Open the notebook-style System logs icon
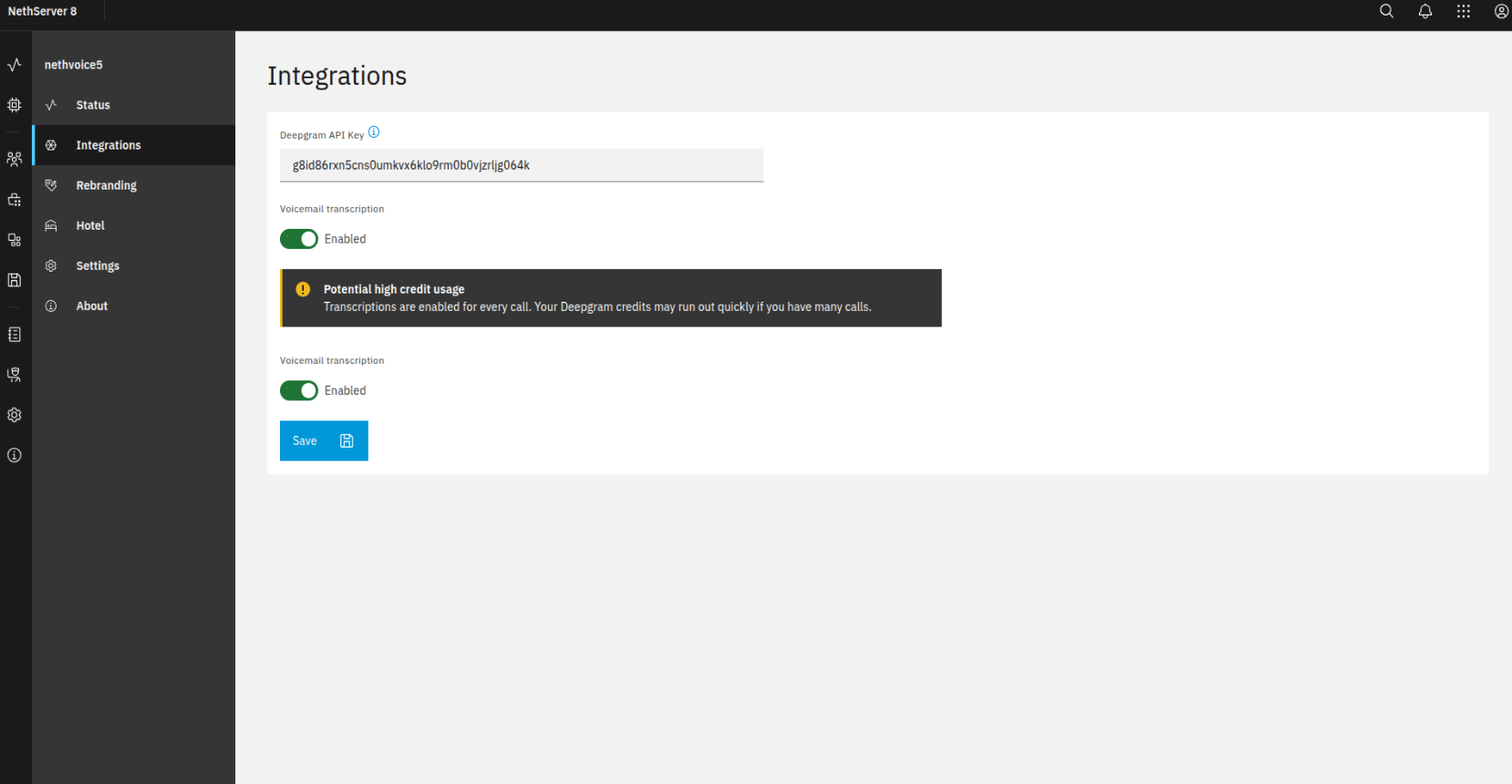Screen dimensions: 1512x784 pos(15,335)
